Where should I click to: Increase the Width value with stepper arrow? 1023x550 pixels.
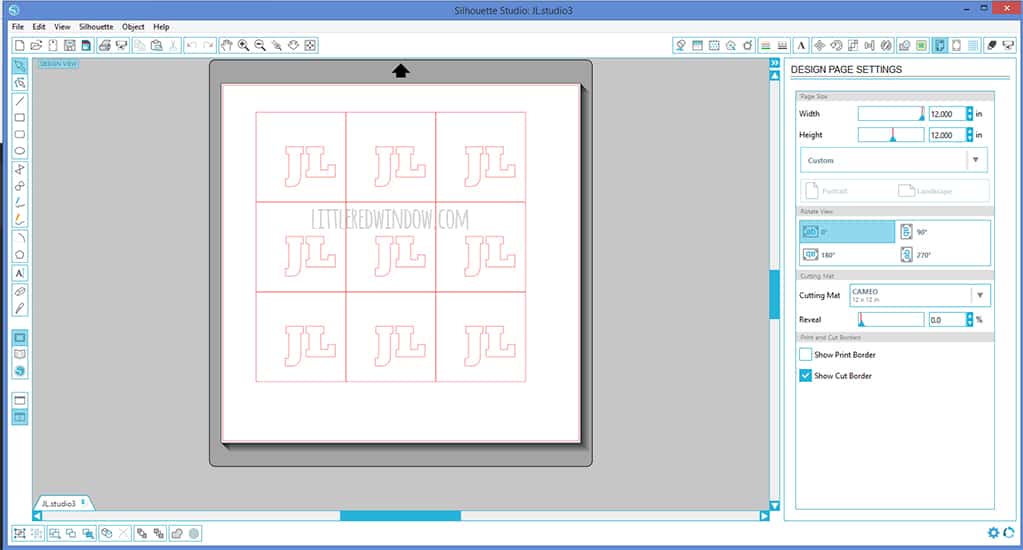(969, 110)
